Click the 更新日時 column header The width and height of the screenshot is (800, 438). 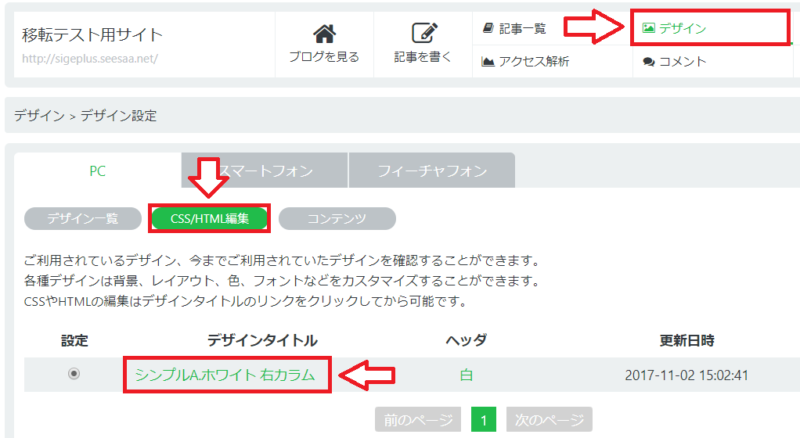(x=686, y=340)
